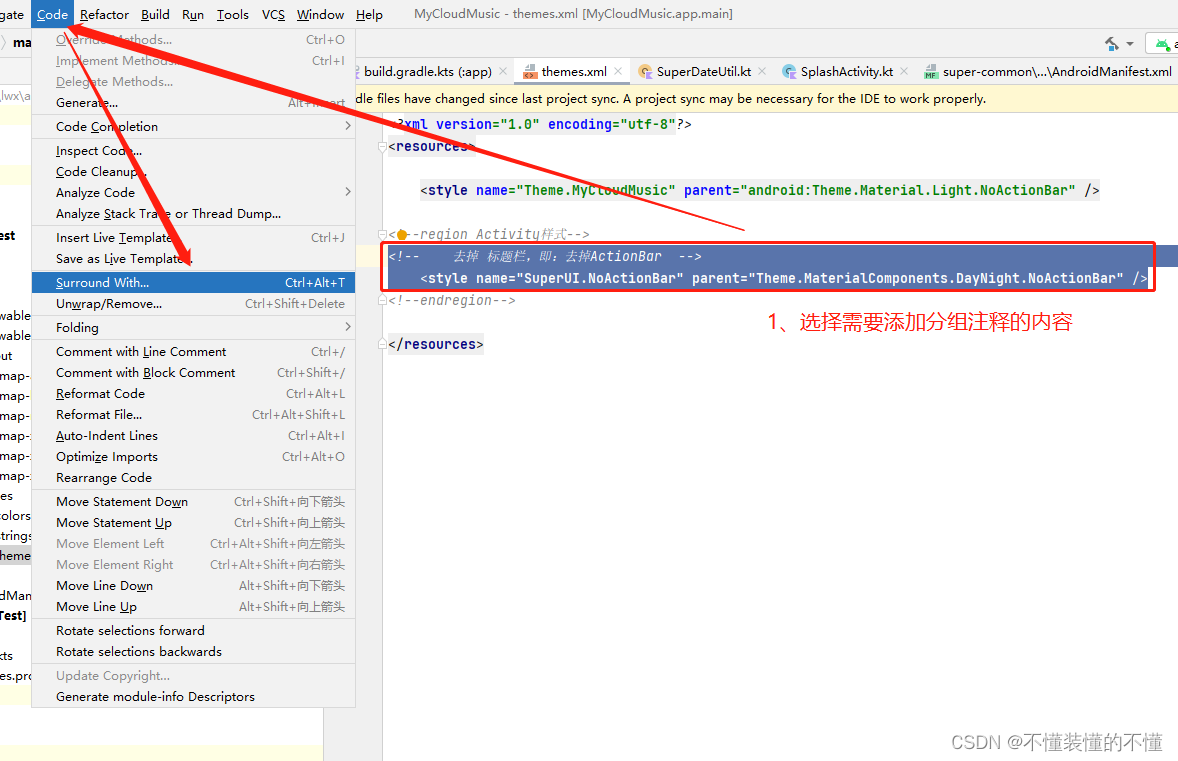1178x761 pixels.
Task: Open the Window menu
Action: 320,14
